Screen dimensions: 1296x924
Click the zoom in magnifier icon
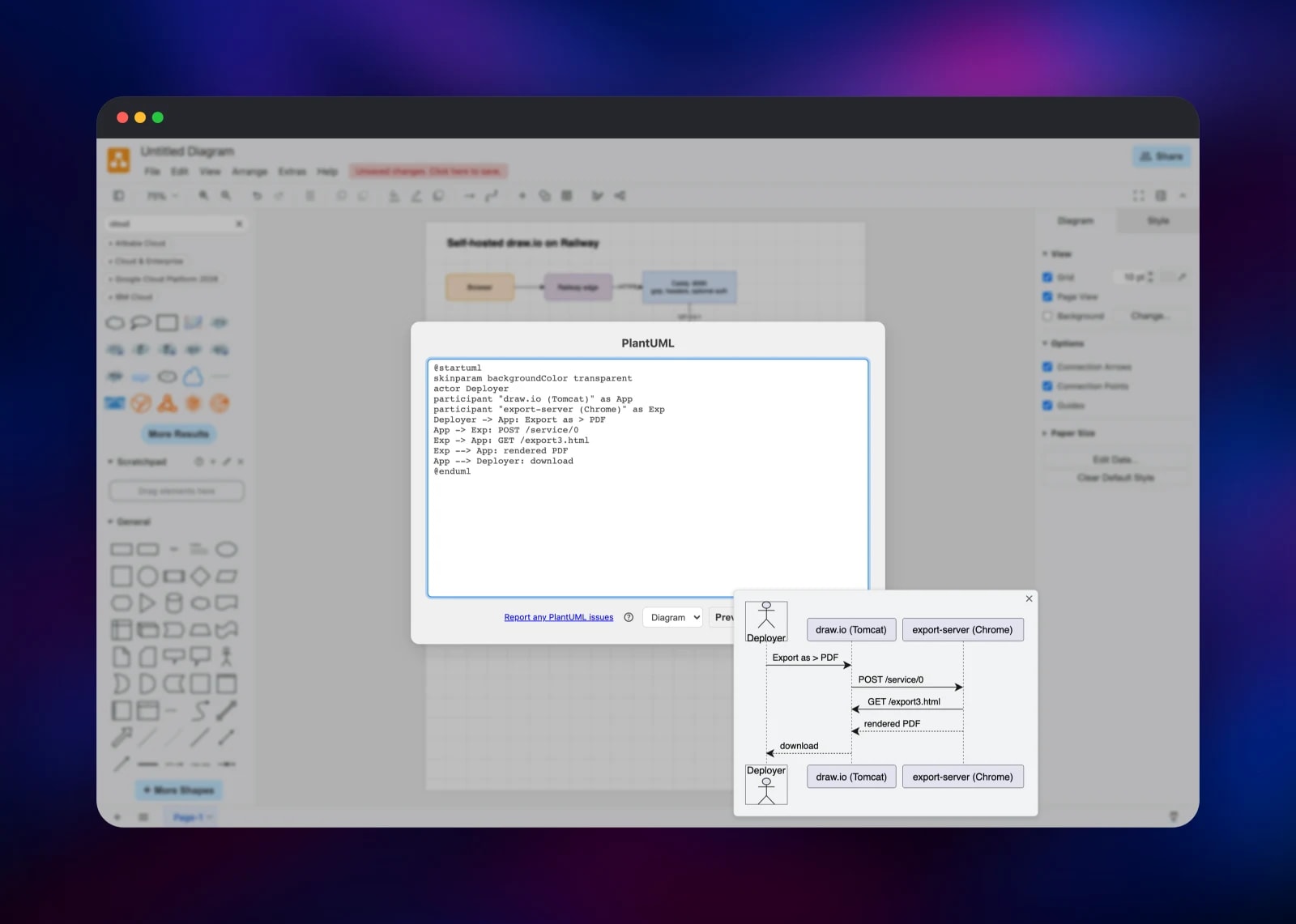point(203,195)
